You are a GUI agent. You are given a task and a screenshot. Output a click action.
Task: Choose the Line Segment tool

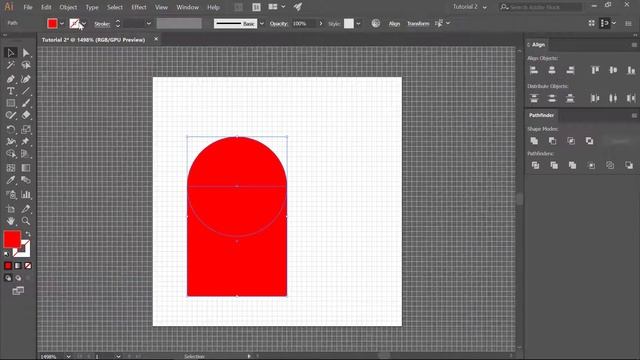click(26, 91)
